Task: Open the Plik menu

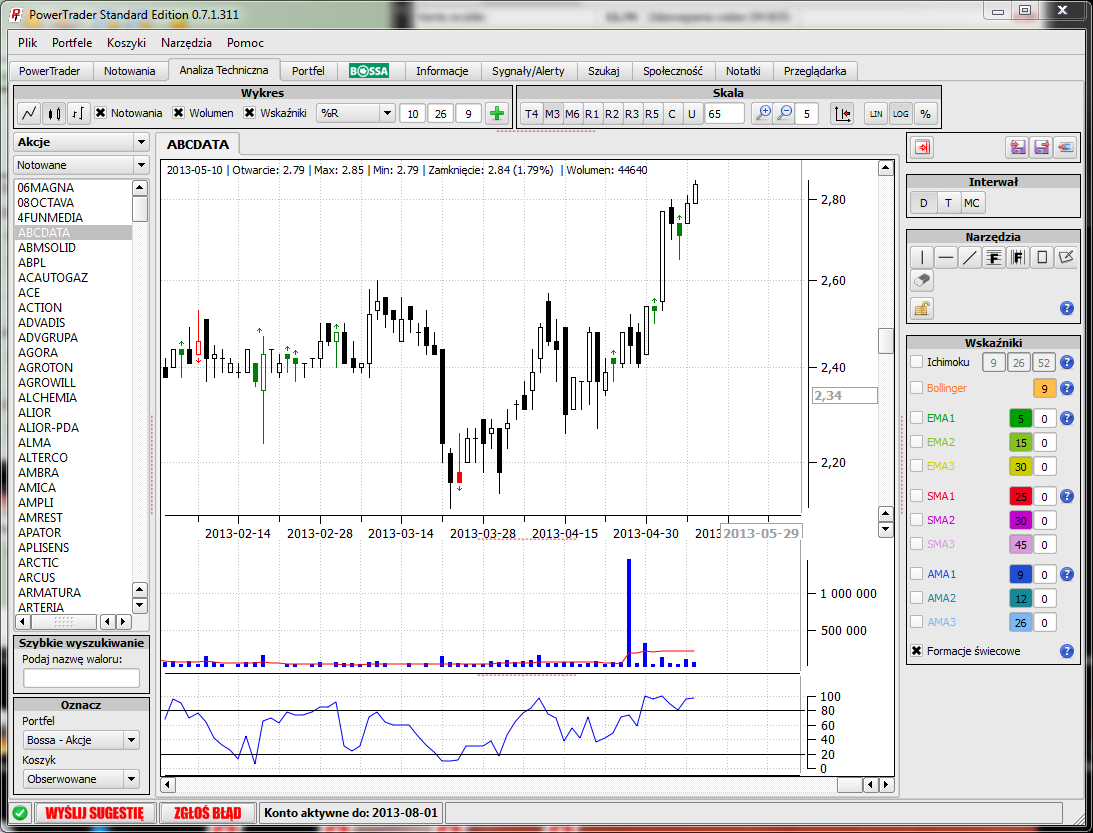Action: tap(28, 43)
